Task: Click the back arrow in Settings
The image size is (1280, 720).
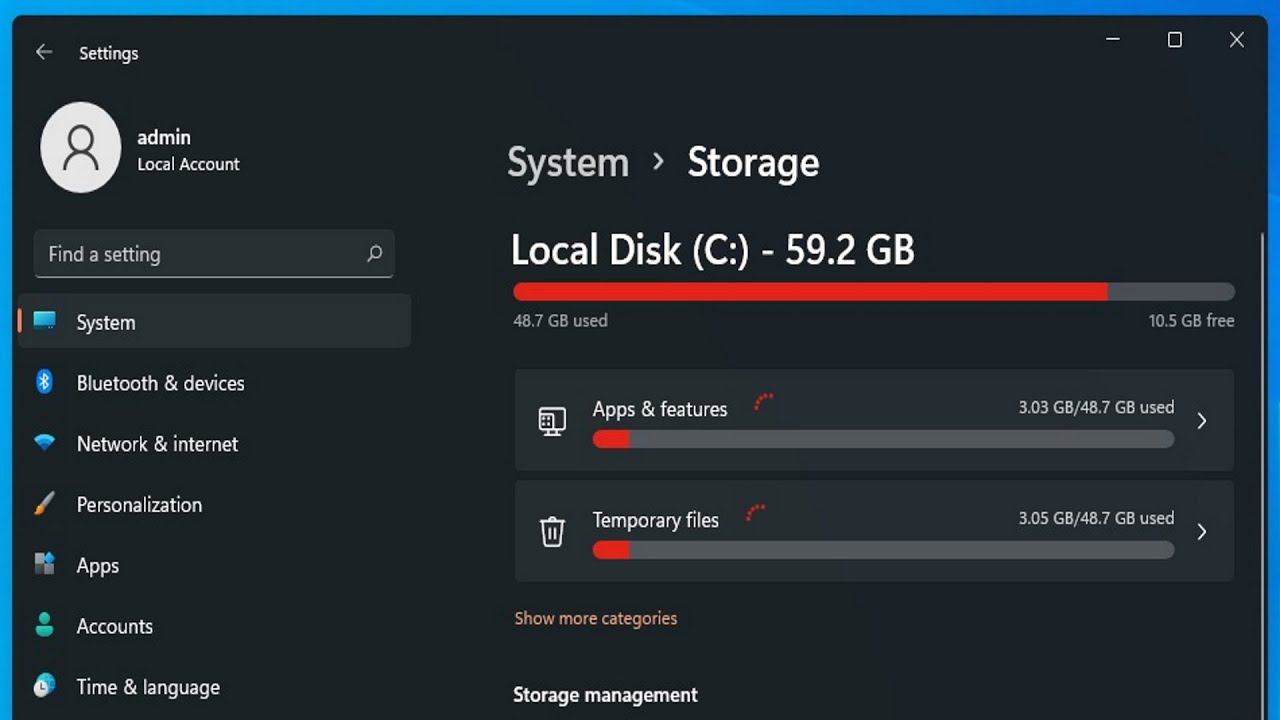Action: pos(44,53)
